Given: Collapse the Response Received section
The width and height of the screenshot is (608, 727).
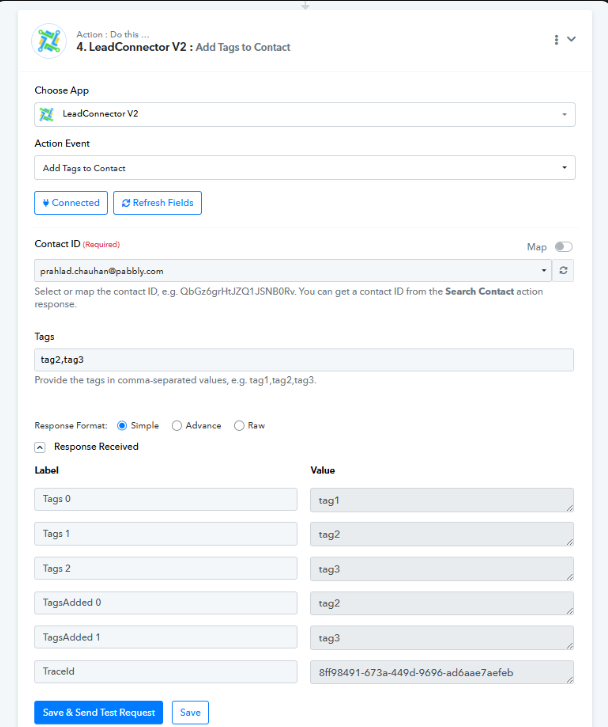Looking at the screenshot, I should click(x=40, y=447).
